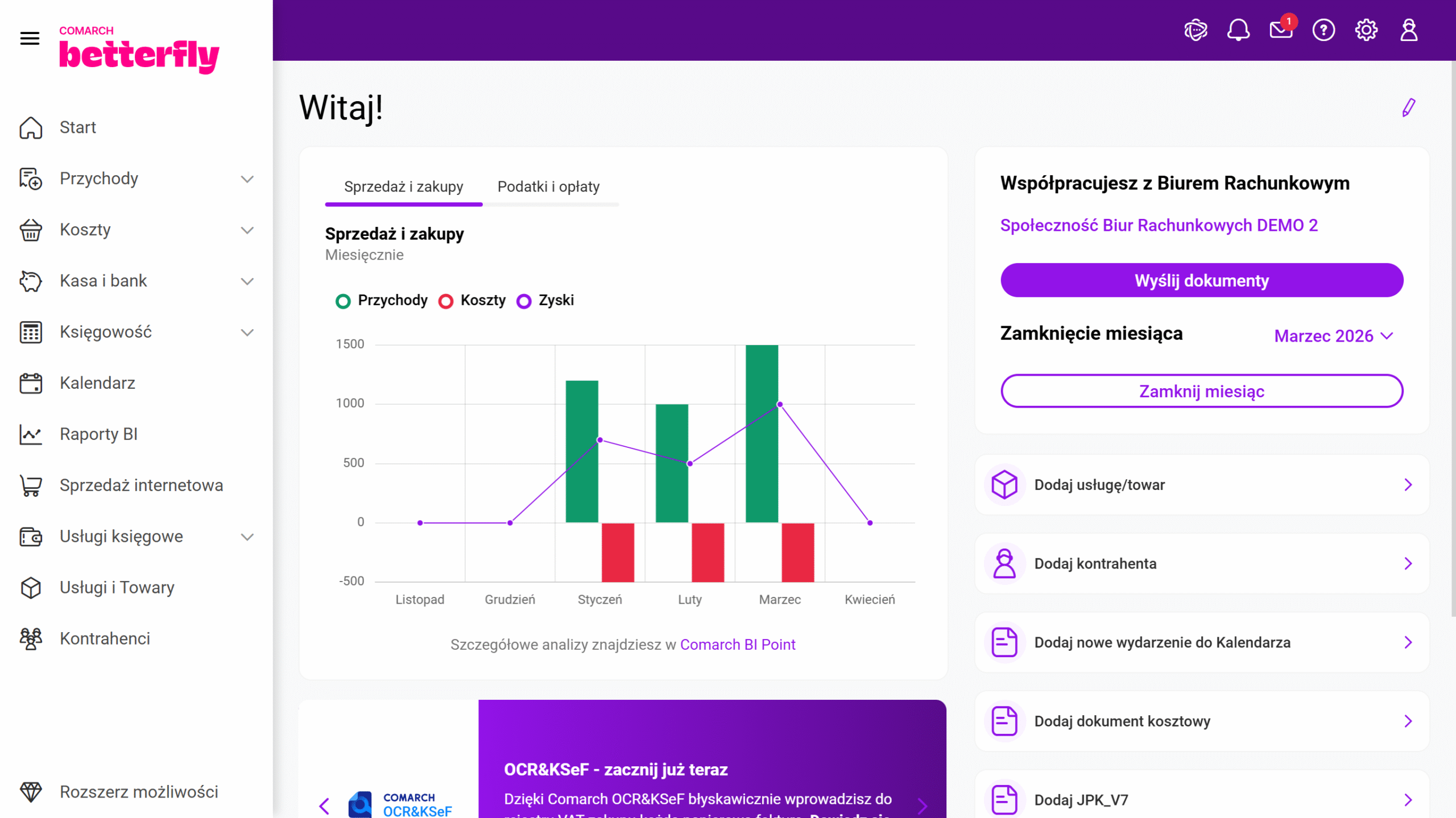Open the messages envelope icon
The width and height of the screenshot is (1456, 818).
click(1280, 30)
